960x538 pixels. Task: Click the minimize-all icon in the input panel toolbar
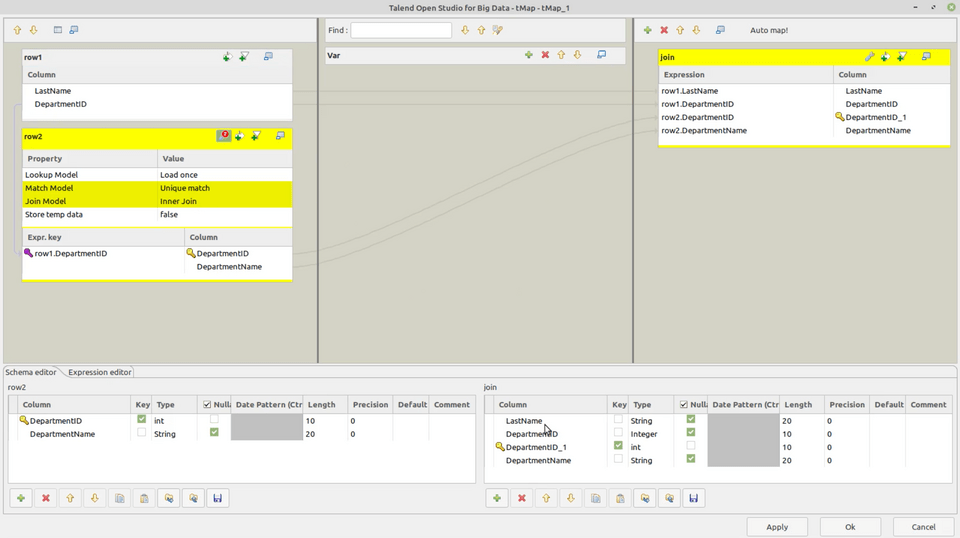[73, 30]
